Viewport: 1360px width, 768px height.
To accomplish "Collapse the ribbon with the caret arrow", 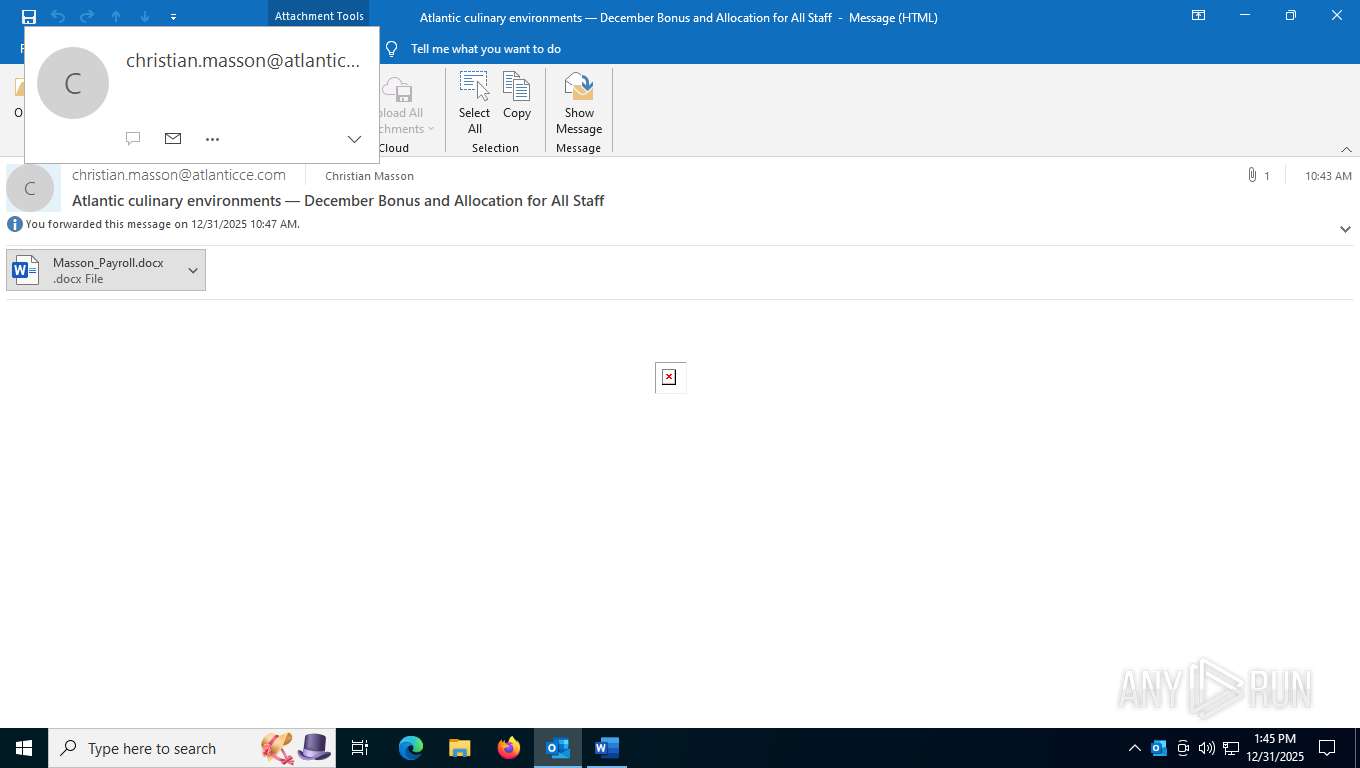I will click(x=1346, y=149).
